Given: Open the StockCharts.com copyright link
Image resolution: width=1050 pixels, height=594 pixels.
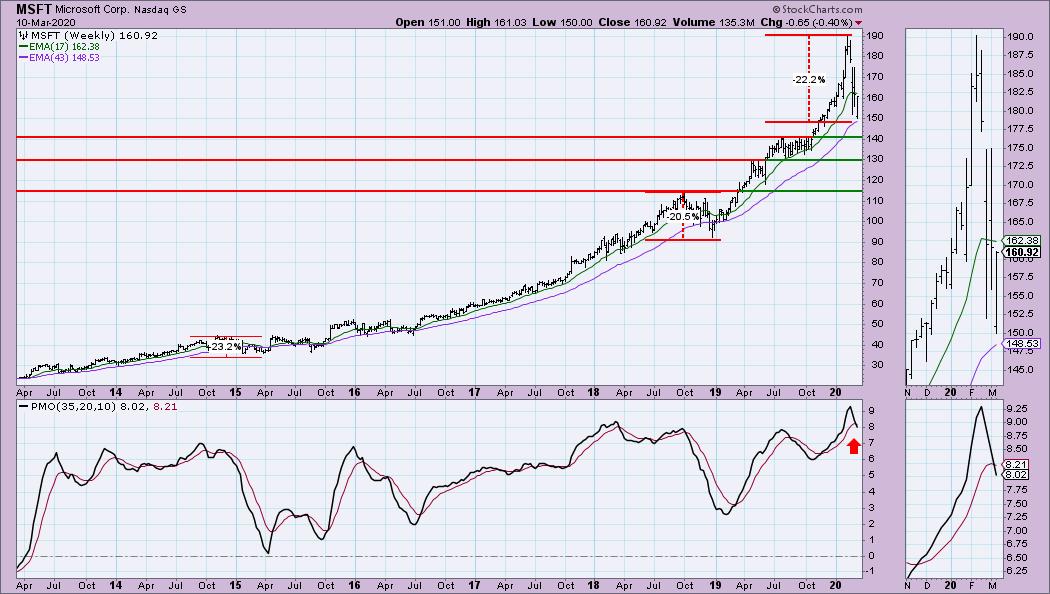Looking at the screenshot, I should tap(817, 9).
